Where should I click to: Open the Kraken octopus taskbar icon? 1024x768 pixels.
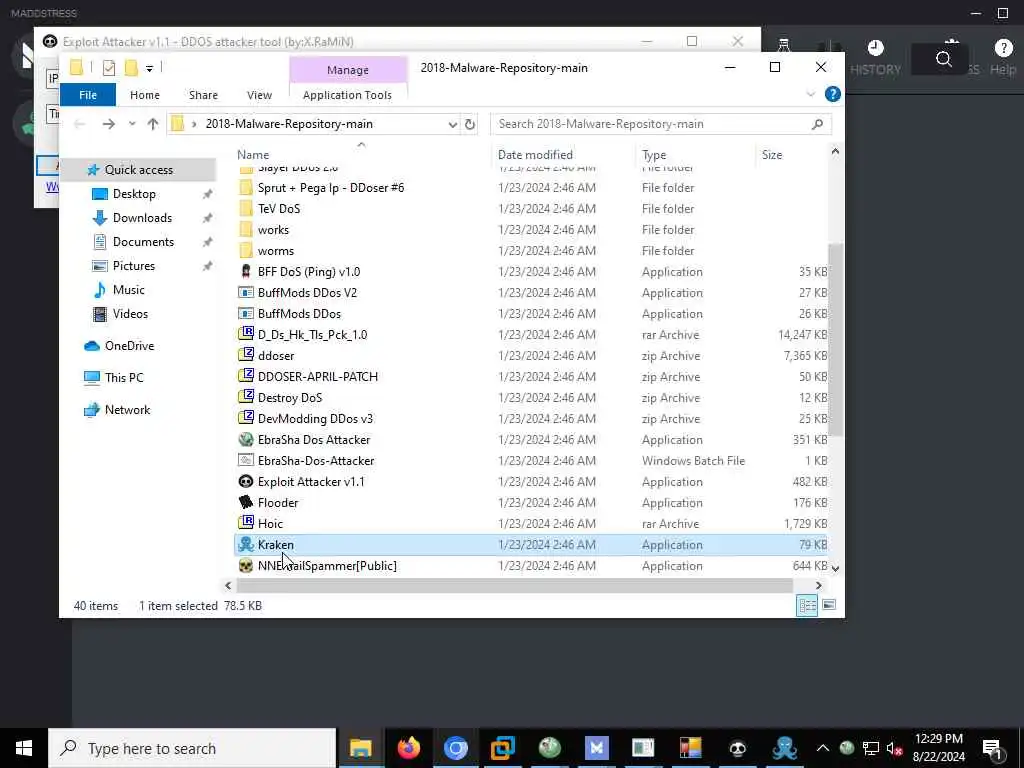tap(784, 748)
